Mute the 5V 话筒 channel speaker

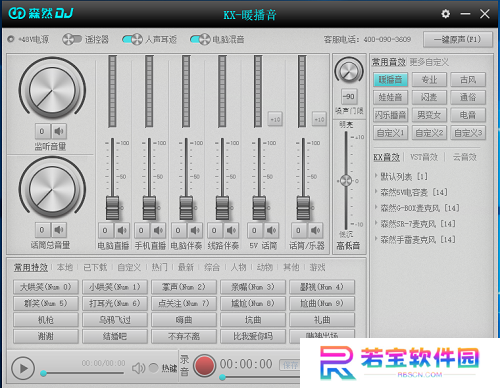pyautogui.click(x=271, y=230)
